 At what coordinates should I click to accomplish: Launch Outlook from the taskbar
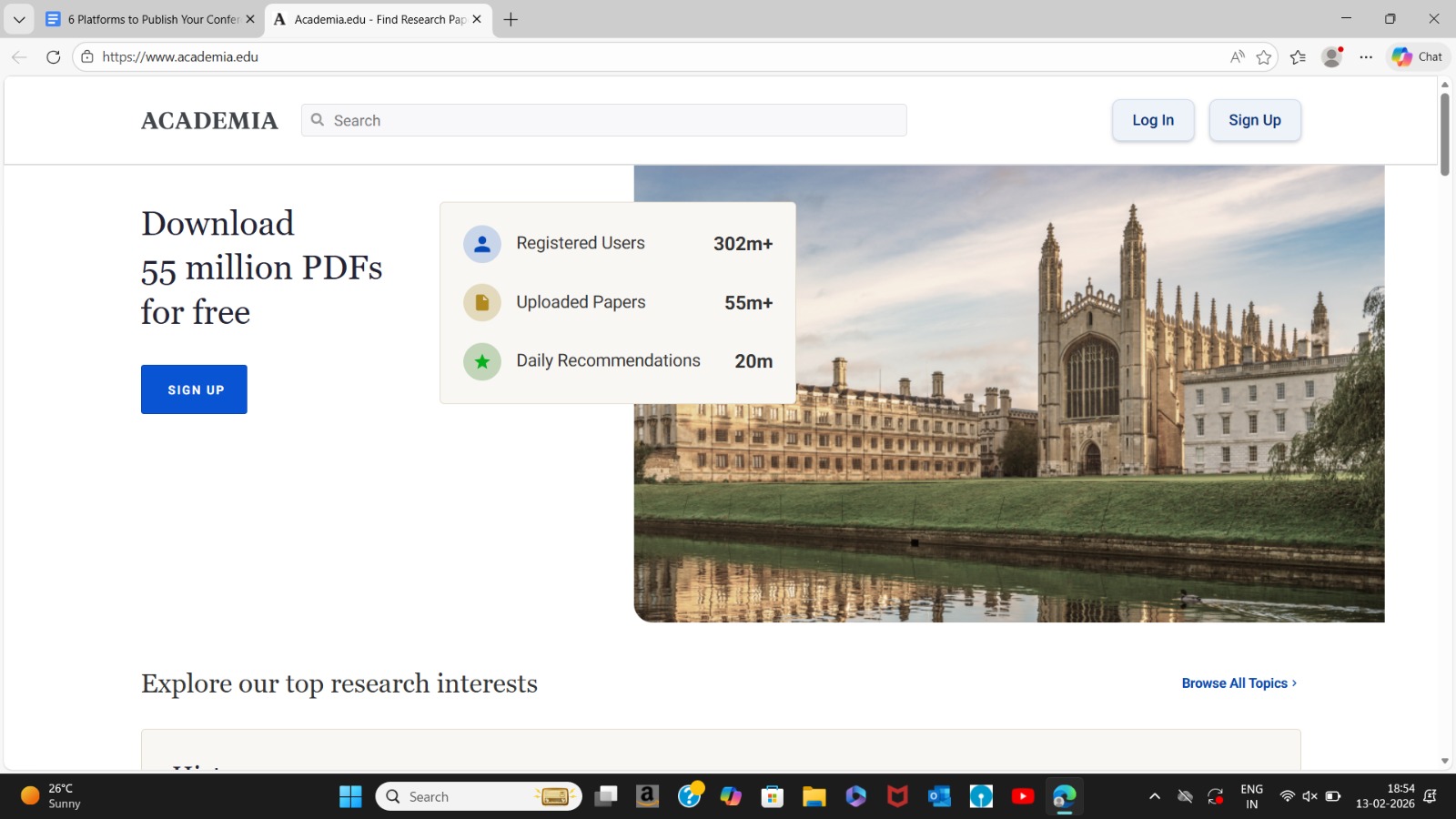pos(939,796)
